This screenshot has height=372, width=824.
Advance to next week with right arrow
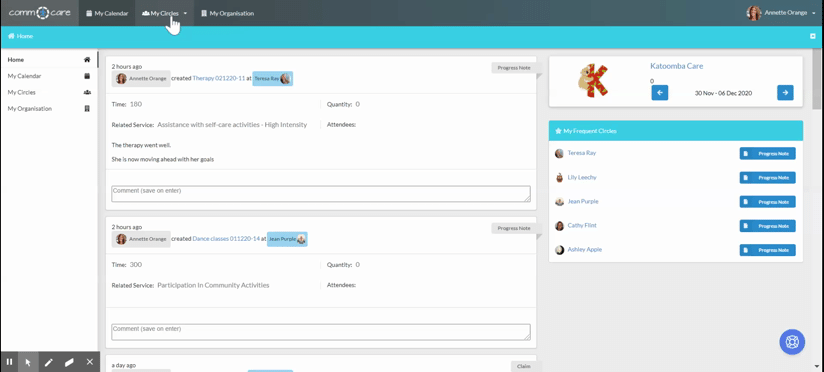[x=785, y=92]
